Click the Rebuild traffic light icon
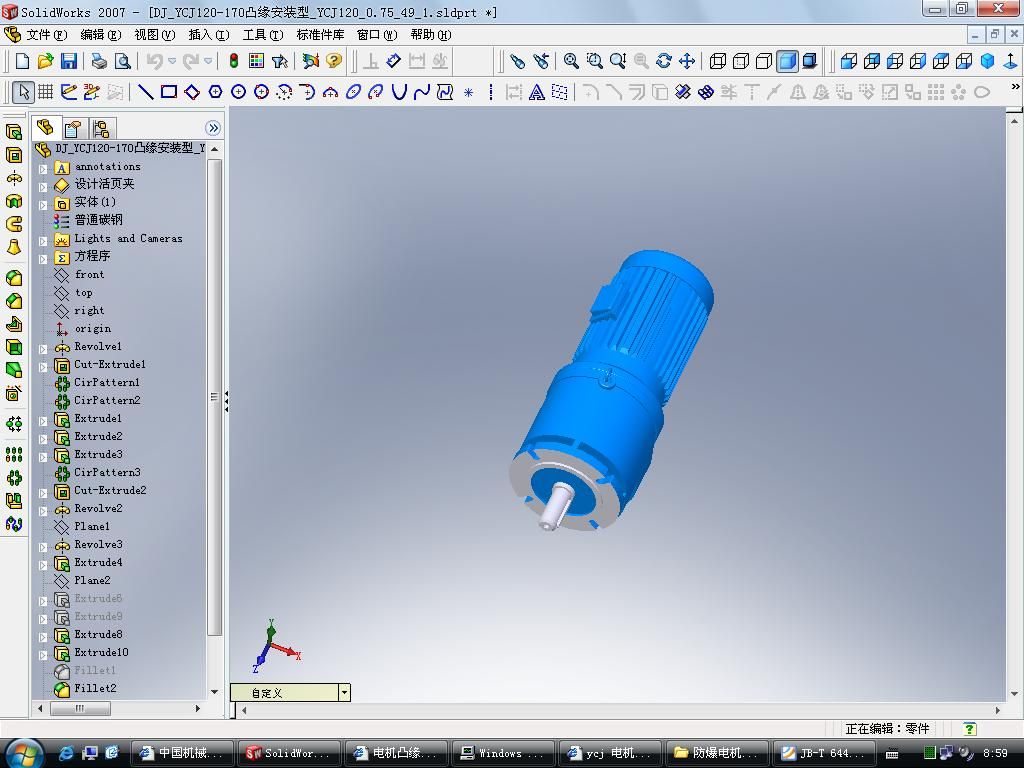The width and height of the screenshot is (1024, 768). (234, 61)
